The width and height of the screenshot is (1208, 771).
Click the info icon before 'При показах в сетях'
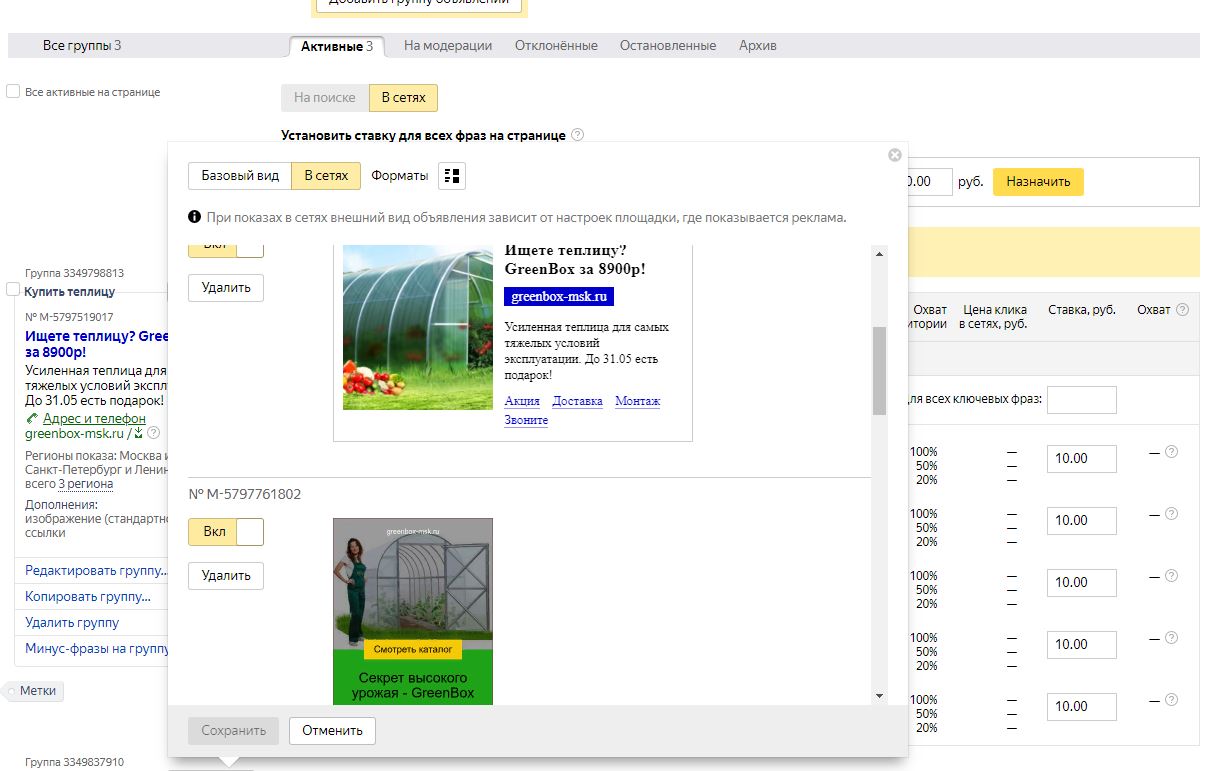pos(194,217)
